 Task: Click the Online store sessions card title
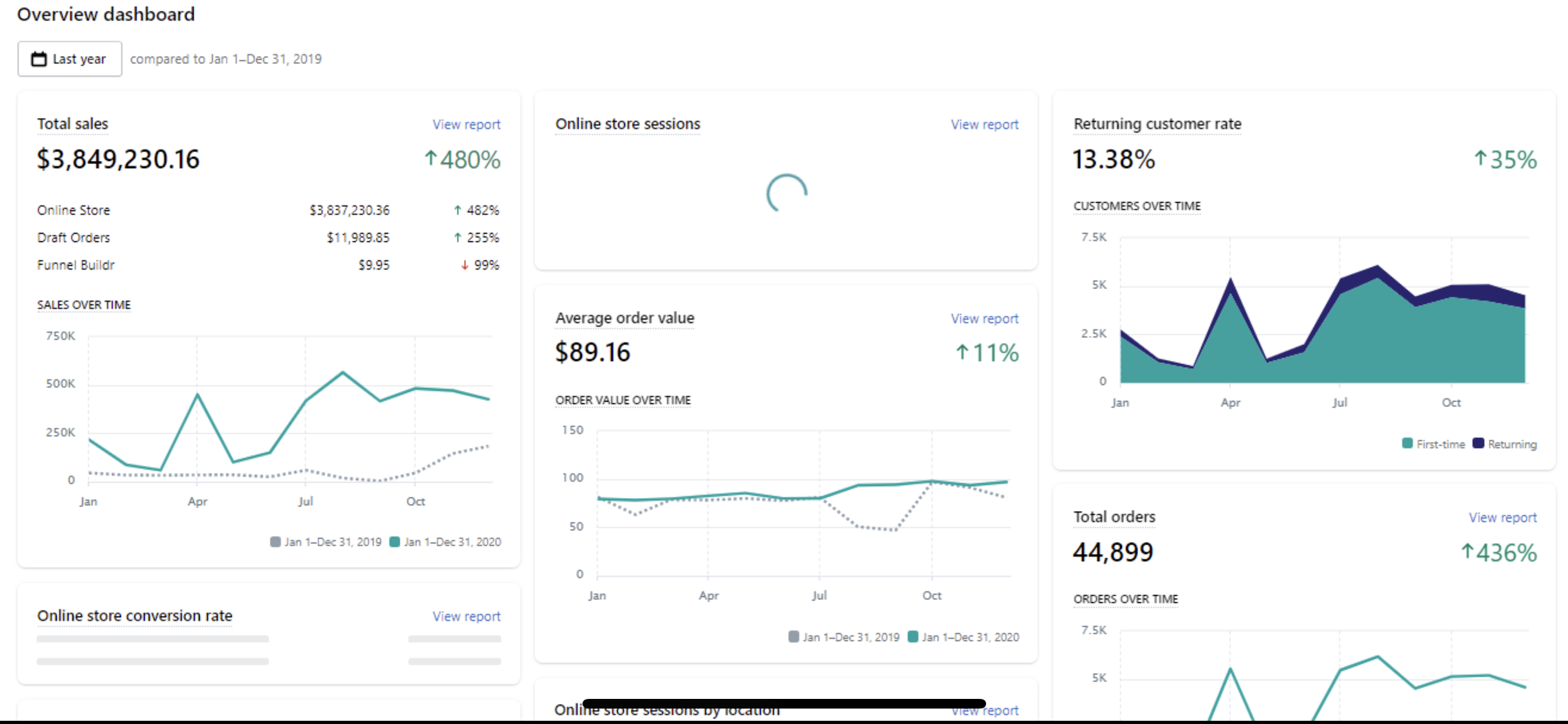pos(628,124)
